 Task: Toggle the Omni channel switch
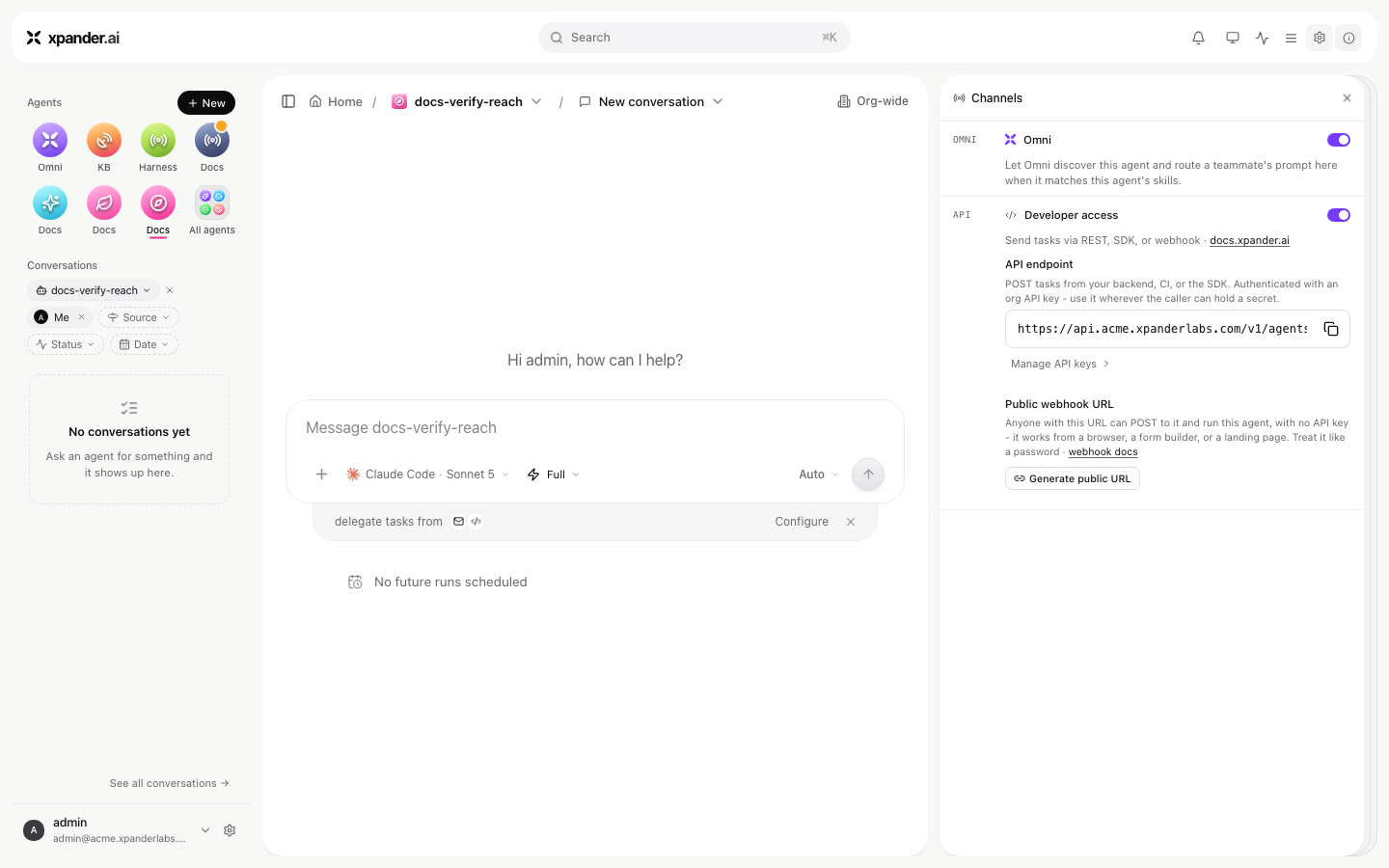tap(1339, 140)
